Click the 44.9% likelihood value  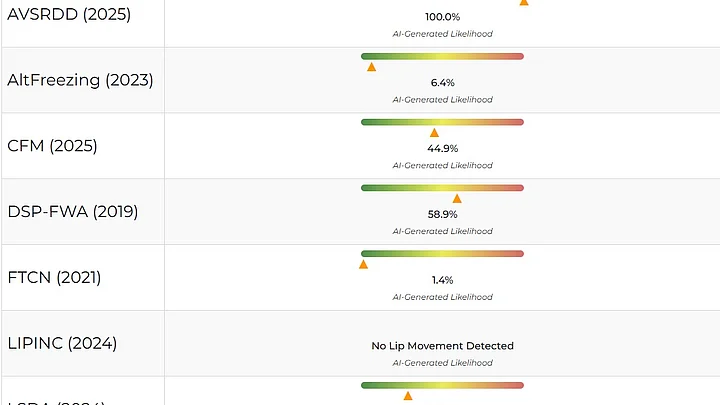click(442, 148)
